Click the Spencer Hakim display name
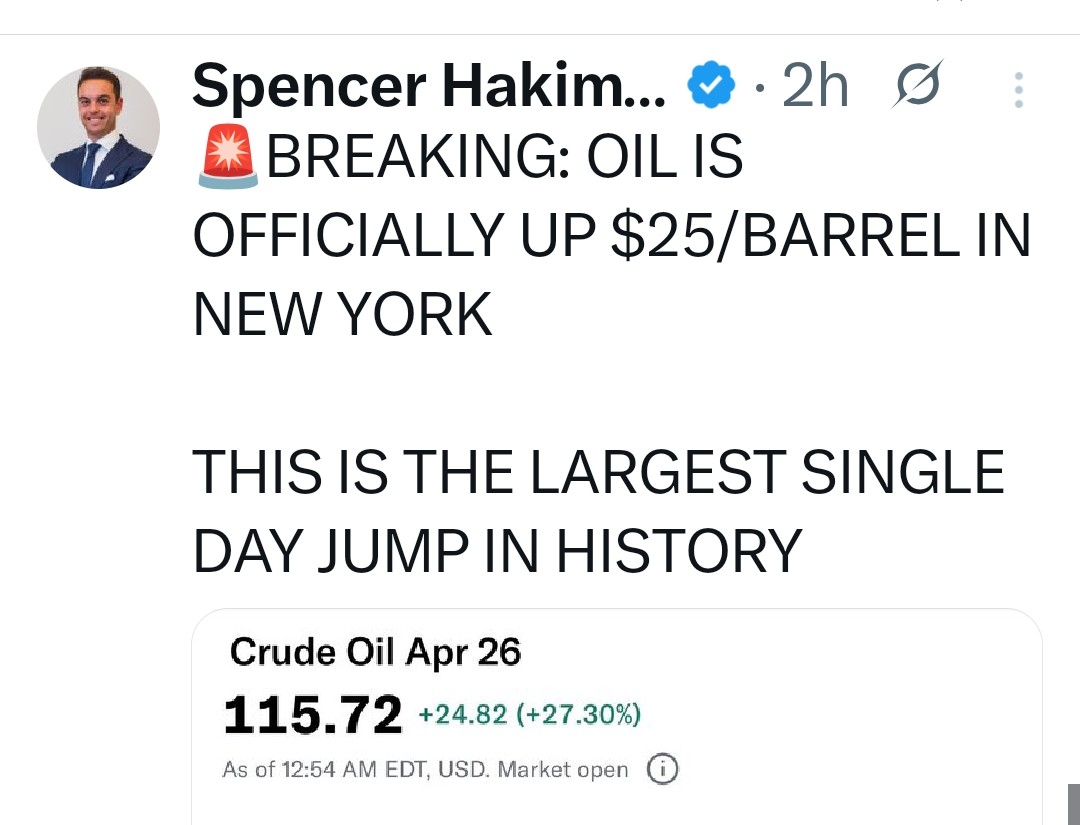The height and width of the screenshot is (825, 1080). coord(428,87)
